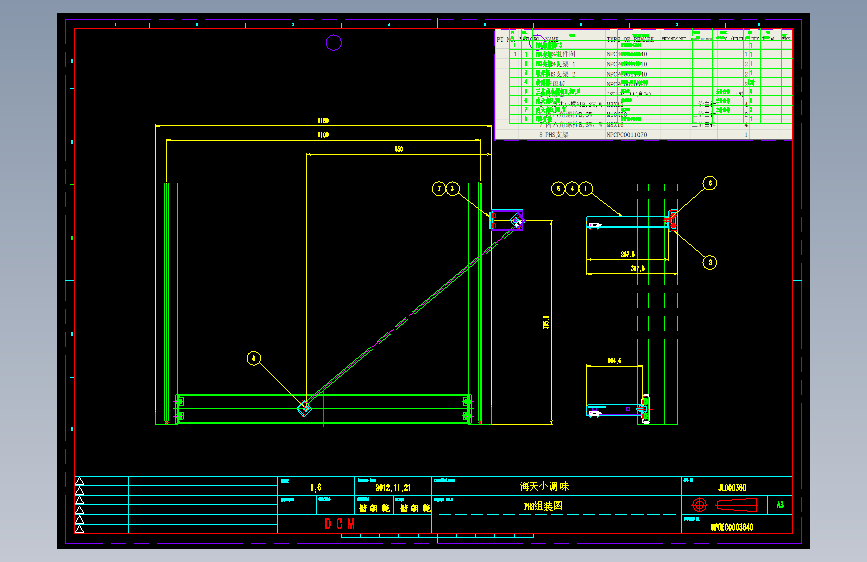
Task: Click balloon 4 pointing to diagonal brace bottom
Action: tap(254, 358)
